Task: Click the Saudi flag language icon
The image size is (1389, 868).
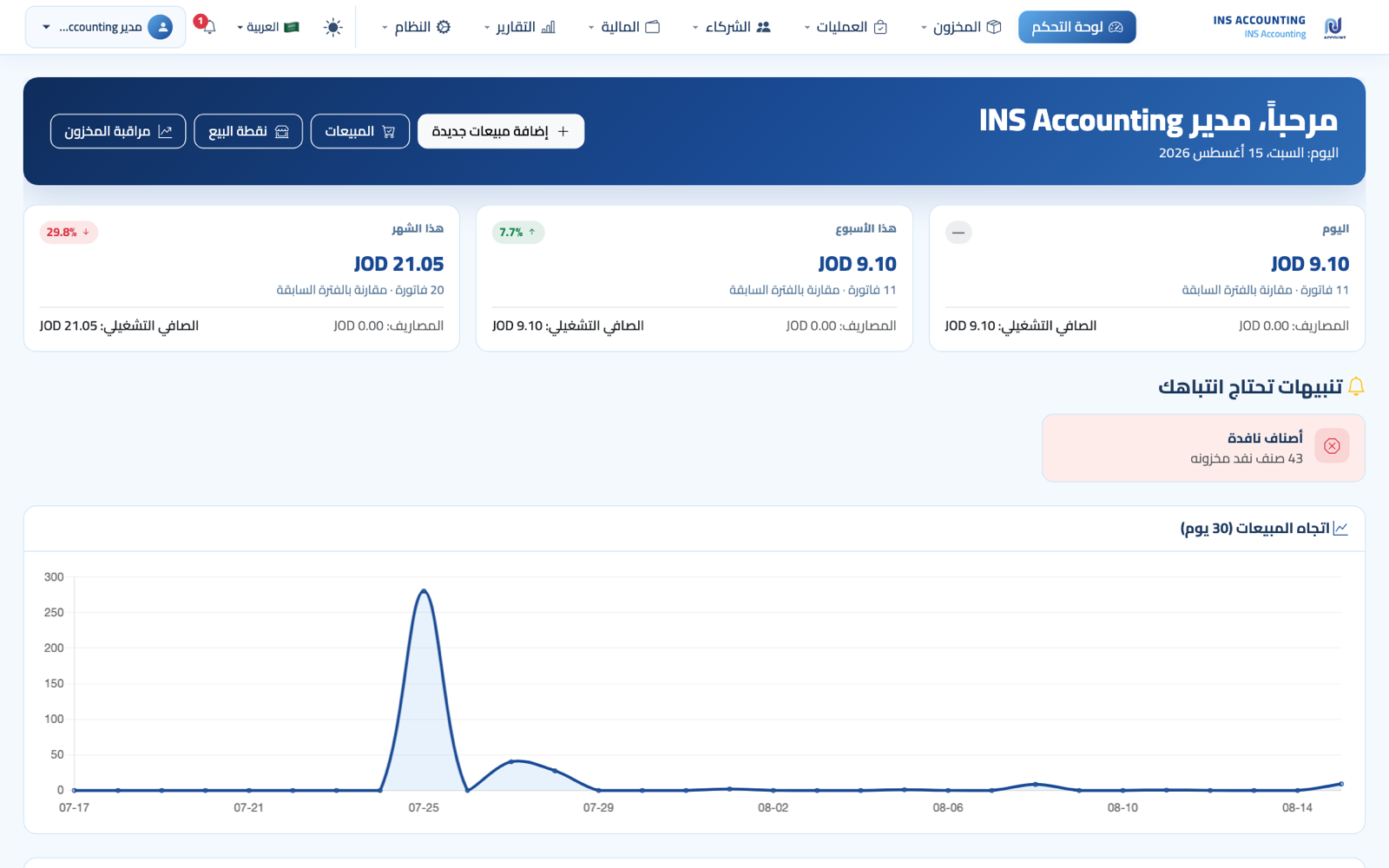Action: [292, 27]
